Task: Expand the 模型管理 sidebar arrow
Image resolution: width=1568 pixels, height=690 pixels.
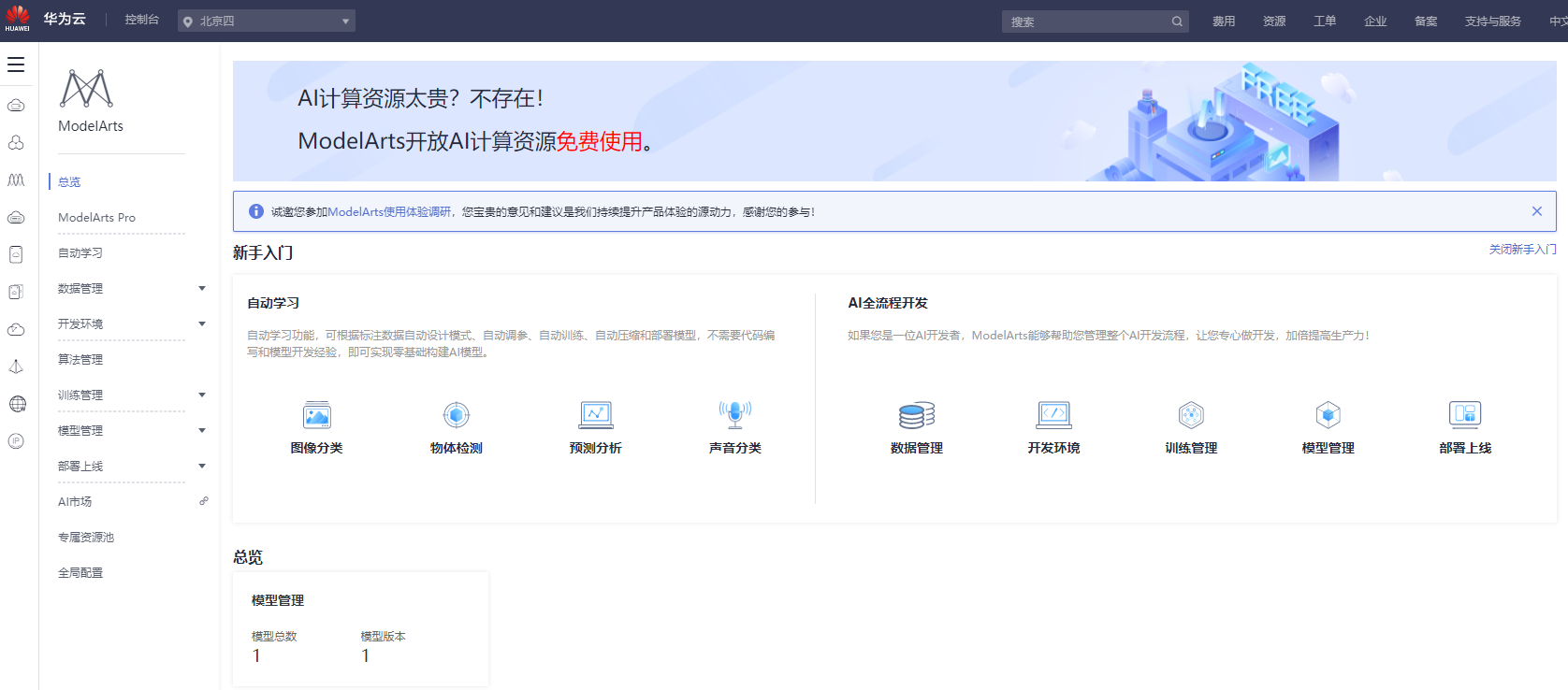Action: point(202,430)
